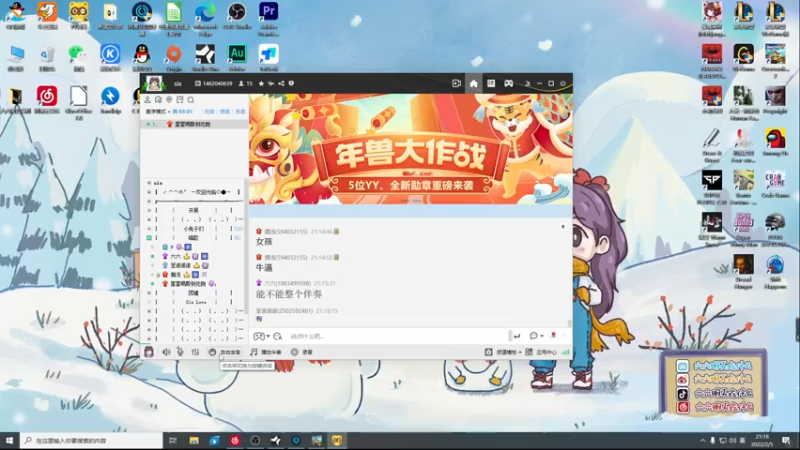Click the online user count 15
The width and height of the screenshot is (800, 450).
pos(246,83)
